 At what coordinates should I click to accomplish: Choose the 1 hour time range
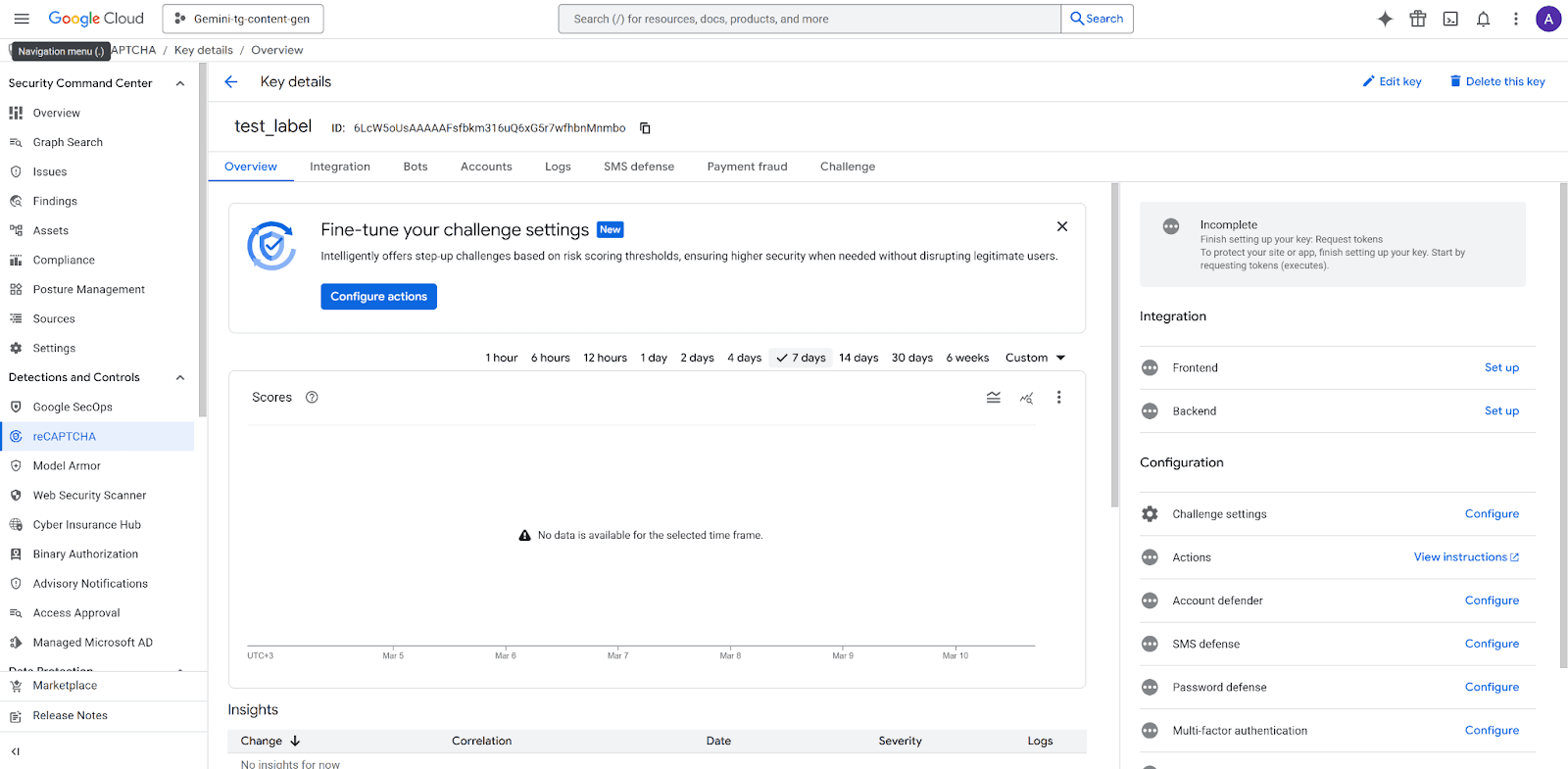pyautogui.click(x=501, y=358)
